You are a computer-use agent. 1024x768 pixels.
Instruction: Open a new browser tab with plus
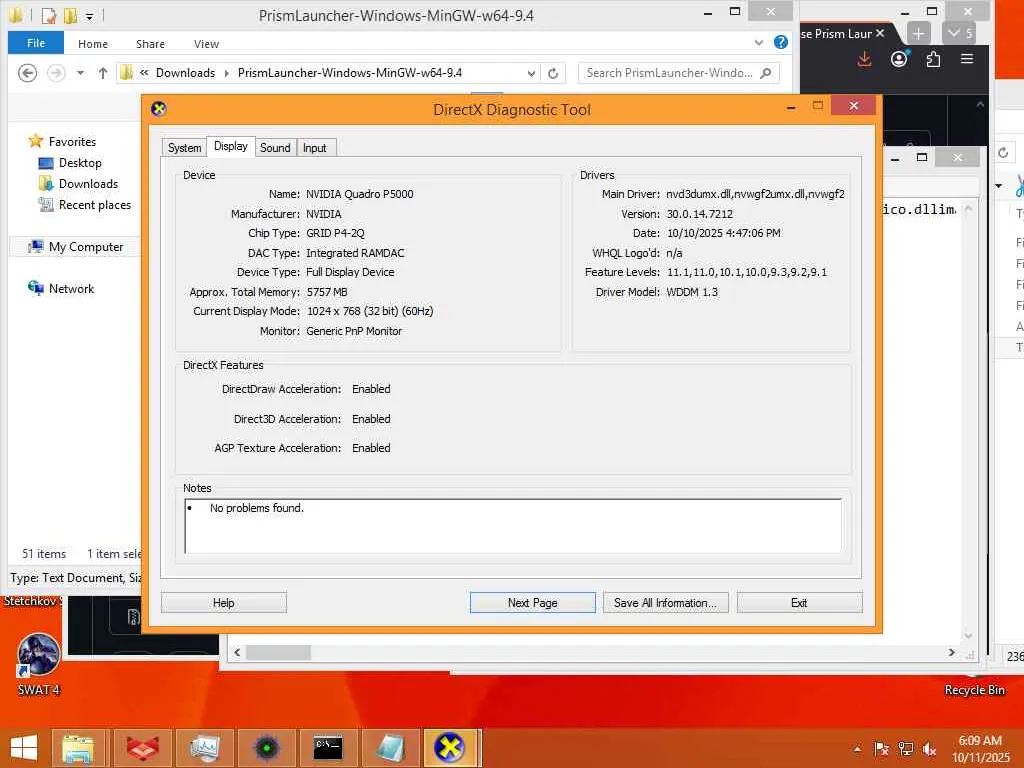click(918, 33)
